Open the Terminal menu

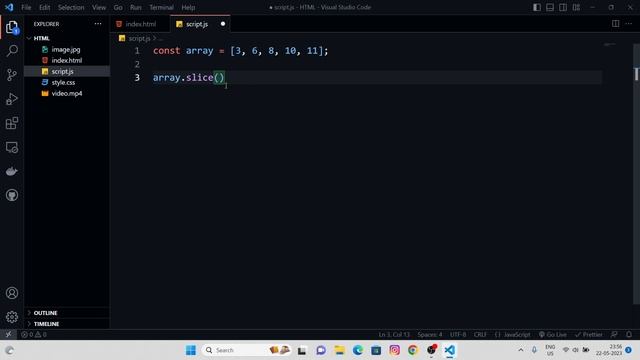coord(161,7)
